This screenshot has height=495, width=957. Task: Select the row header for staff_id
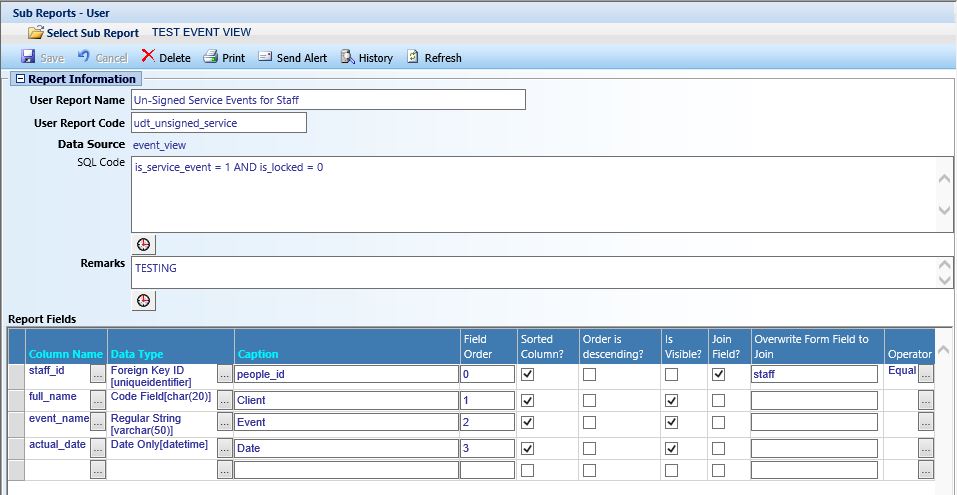tap(17, 377)
